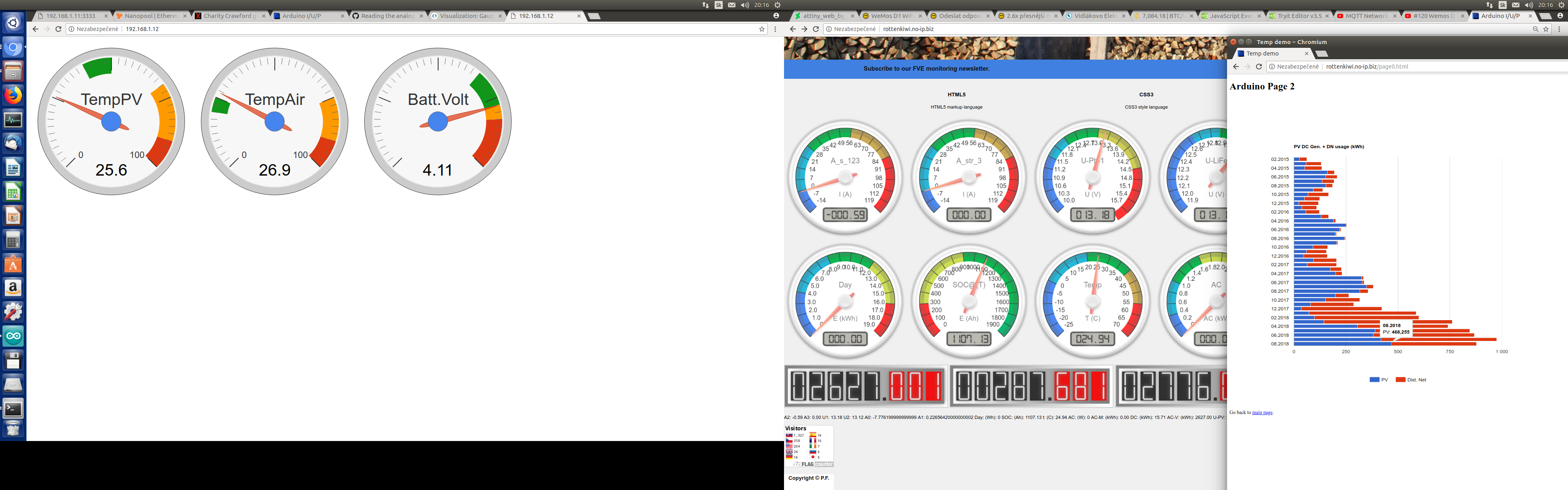Open the Chromium menu in the left window
This screenshot has width=1568, height=490.
pos(775,29)
